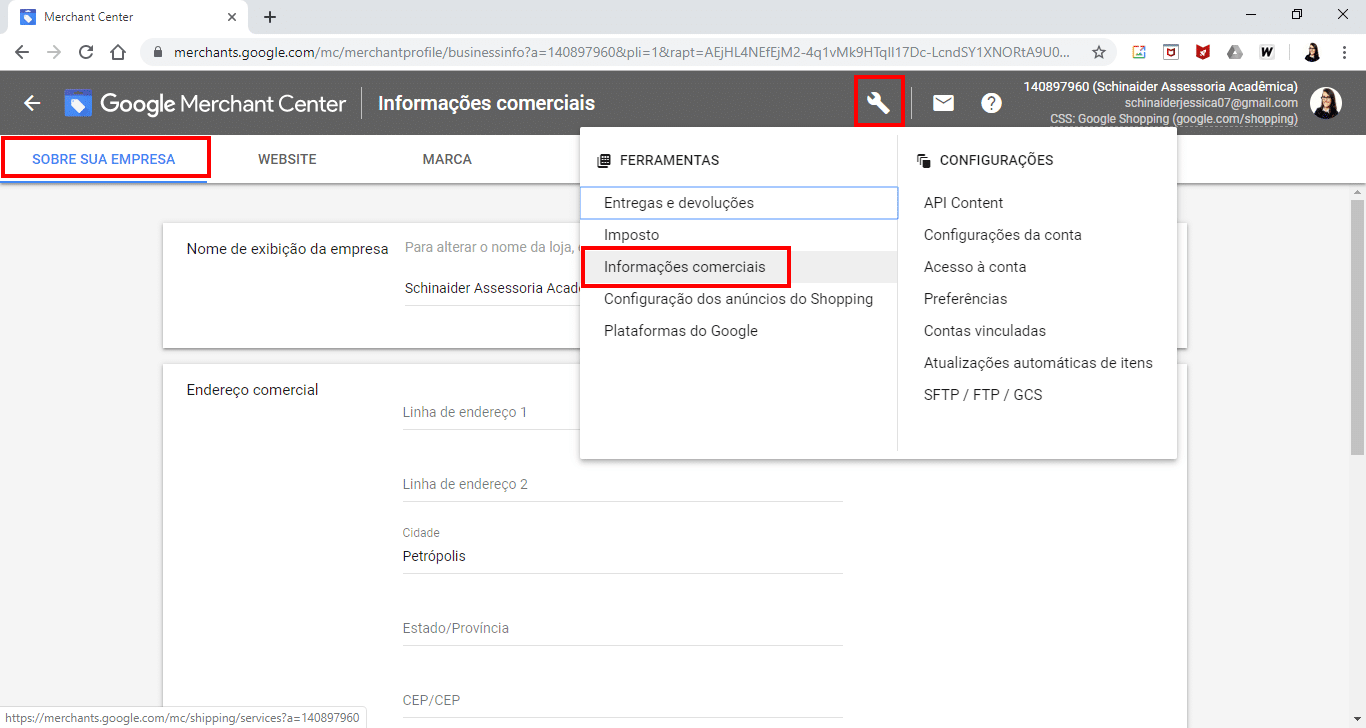Image resolution: width=1366 pixels, height=728 pixels.
Task: Click the Ferramentas heading
Action: (x=669, y=160)
